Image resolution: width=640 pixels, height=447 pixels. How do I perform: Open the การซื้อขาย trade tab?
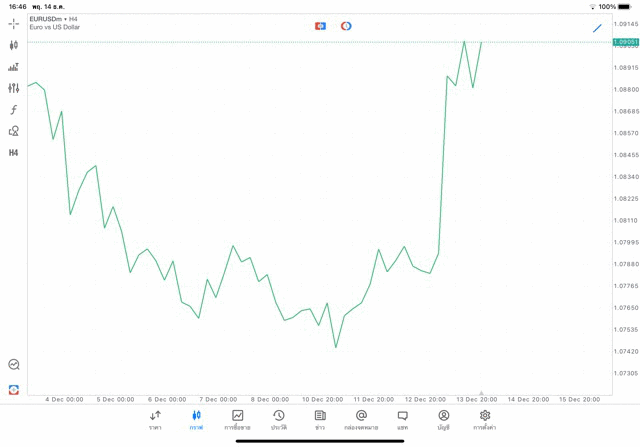[x=238, y=420]
